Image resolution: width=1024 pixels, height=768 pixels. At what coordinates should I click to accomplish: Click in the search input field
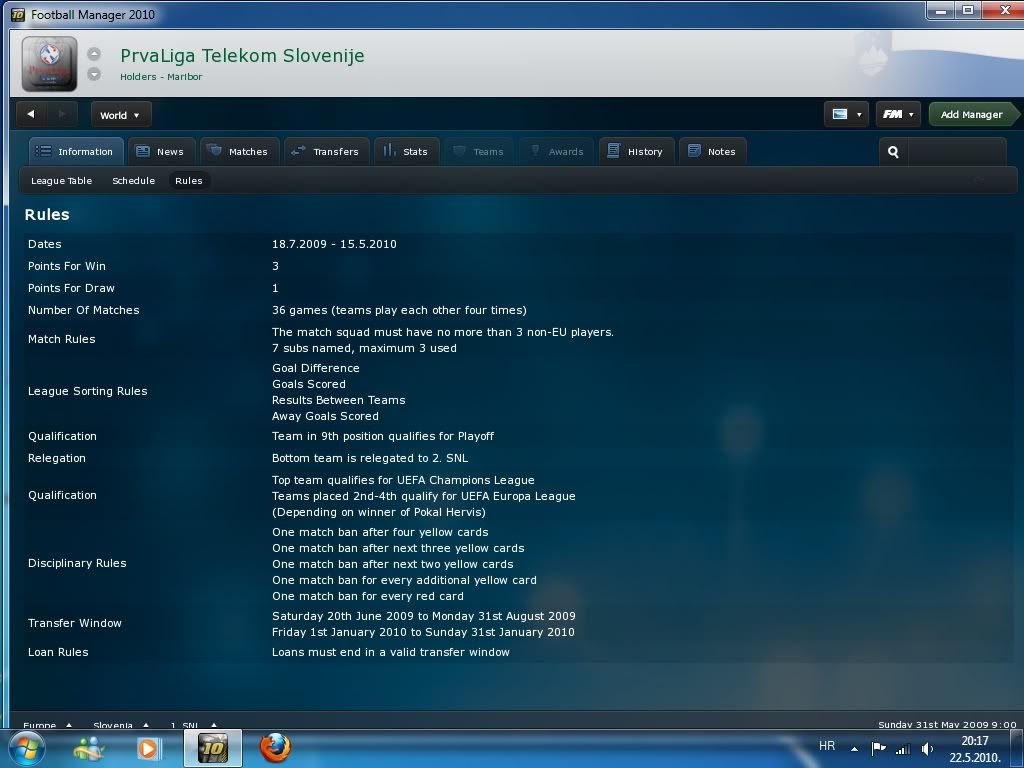point(955,152)
